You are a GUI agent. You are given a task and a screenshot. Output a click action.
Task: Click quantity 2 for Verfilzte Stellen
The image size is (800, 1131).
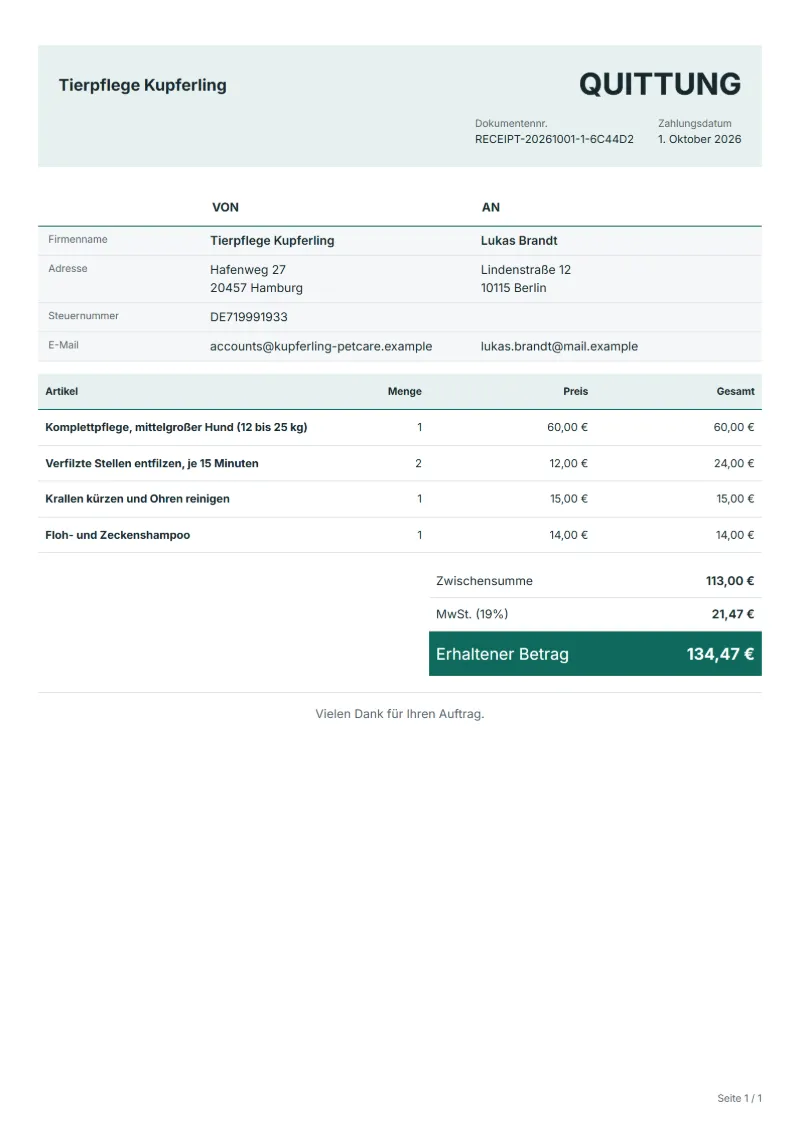418,464
